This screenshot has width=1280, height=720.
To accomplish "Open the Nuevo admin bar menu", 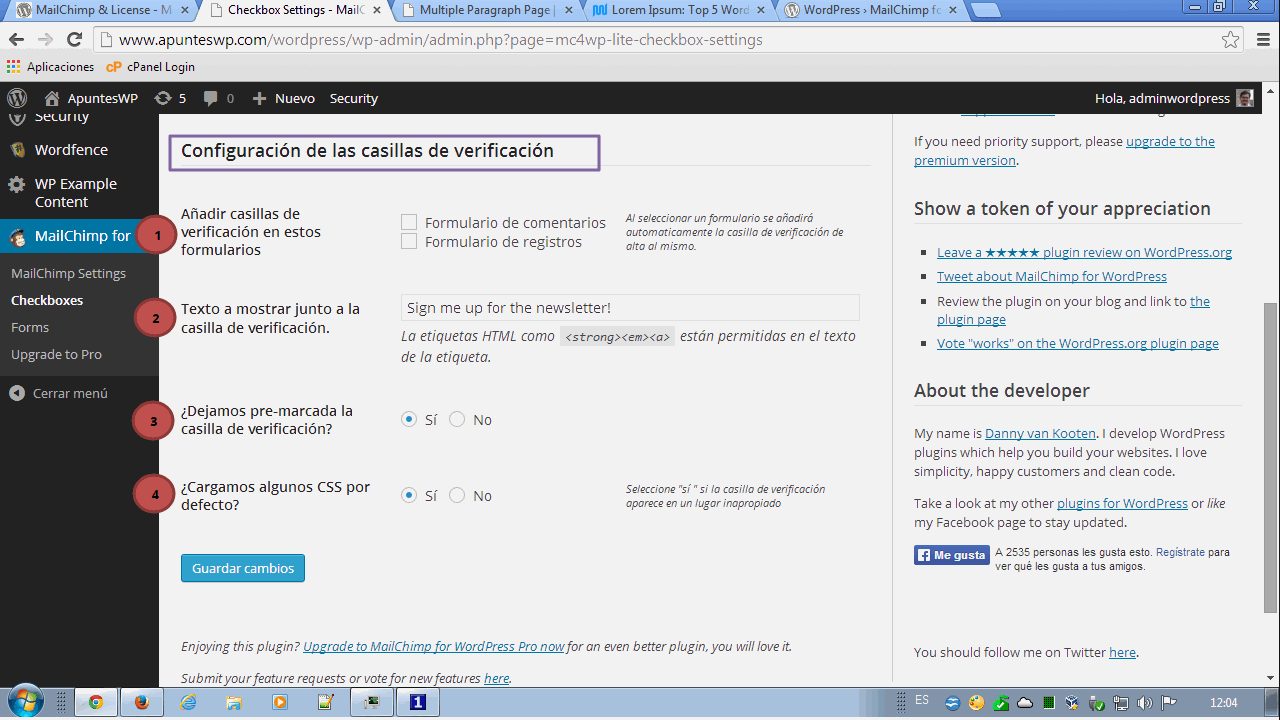I will [283, 98].
